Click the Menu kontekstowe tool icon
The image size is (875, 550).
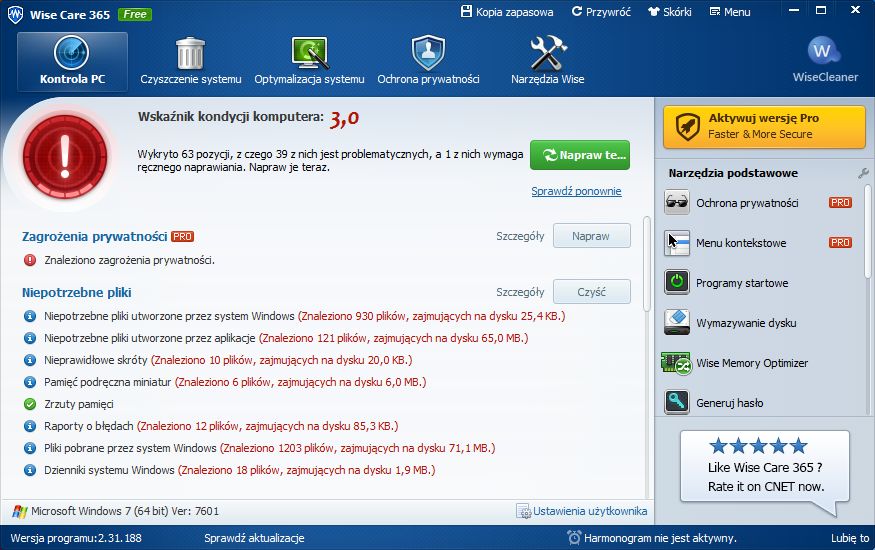click(676, 243)
